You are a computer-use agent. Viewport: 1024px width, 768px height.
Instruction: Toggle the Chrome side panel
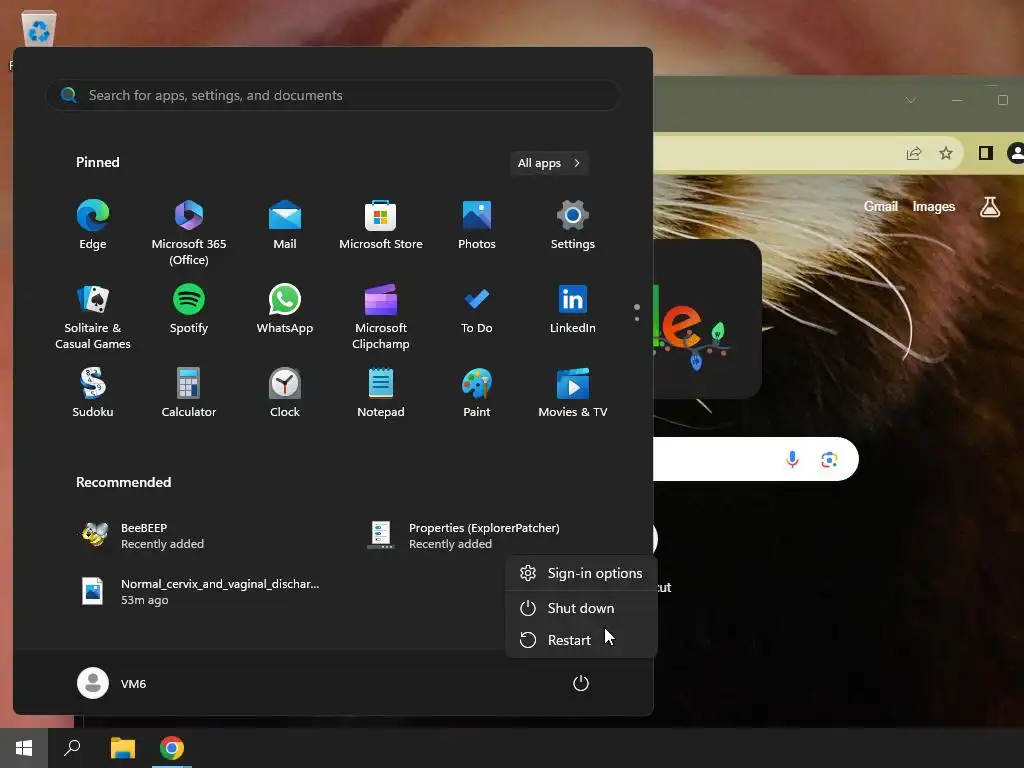(985, 153)
